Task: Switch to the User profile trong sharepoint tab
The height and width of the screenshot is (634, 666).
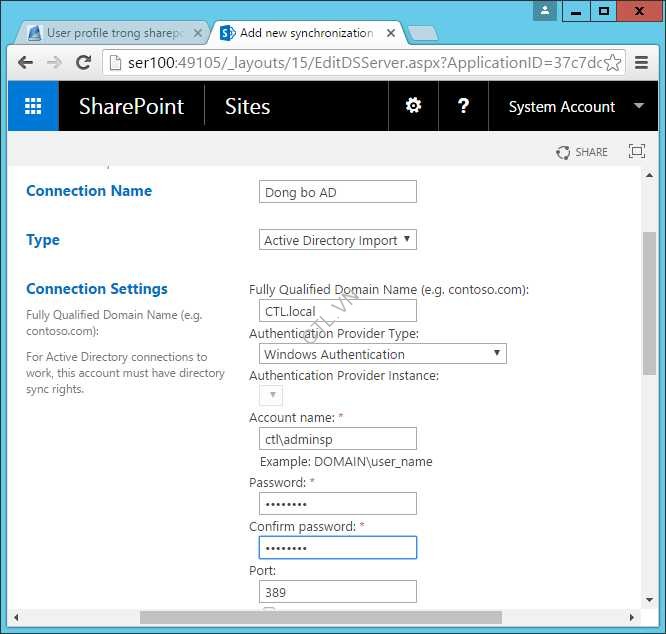Action: click(112, 33)
